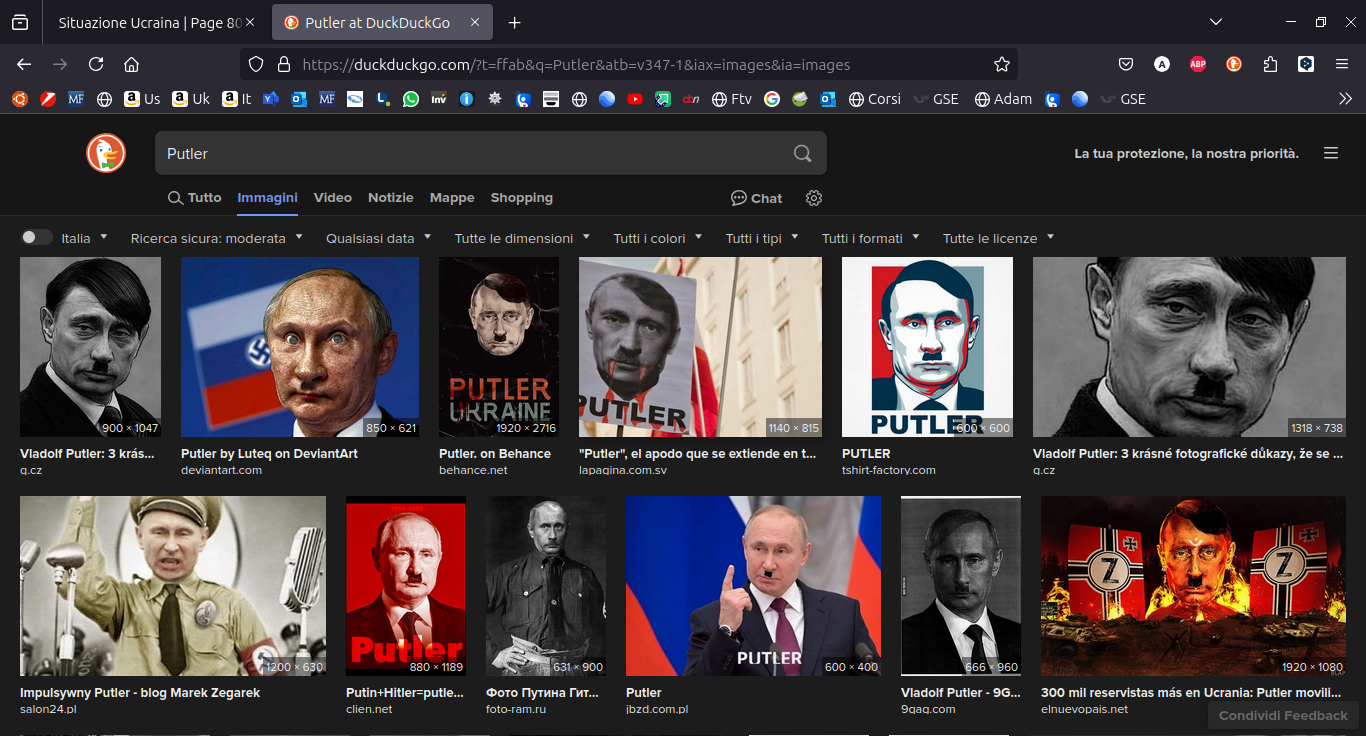
Task: Open the DuckDuckGo page side menu
Action: 1330,153
